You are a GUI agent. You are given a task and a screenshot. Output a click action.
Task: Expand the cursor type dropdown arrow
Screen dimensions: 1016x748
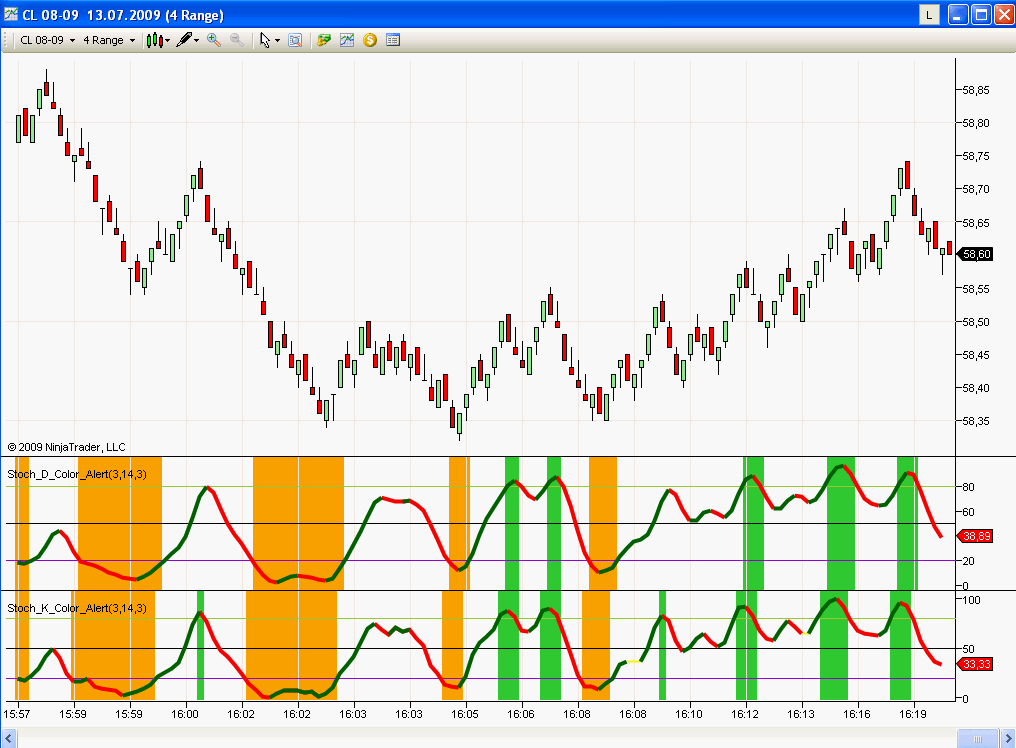coord(277,40)
